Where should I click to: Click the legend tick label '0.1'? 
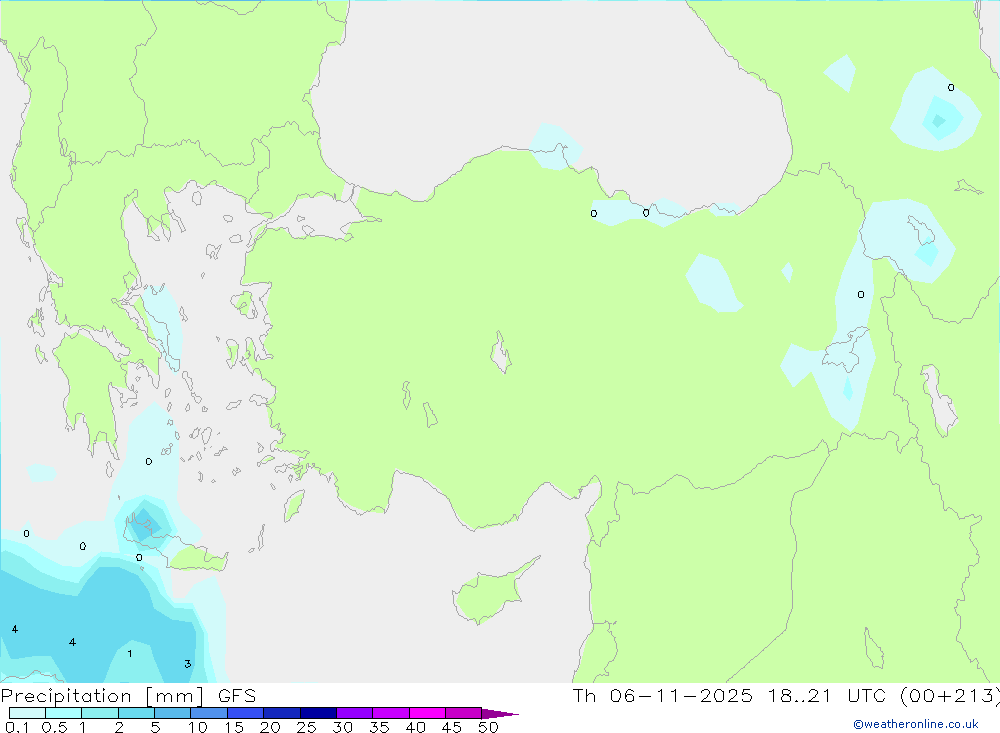point(17,727)
